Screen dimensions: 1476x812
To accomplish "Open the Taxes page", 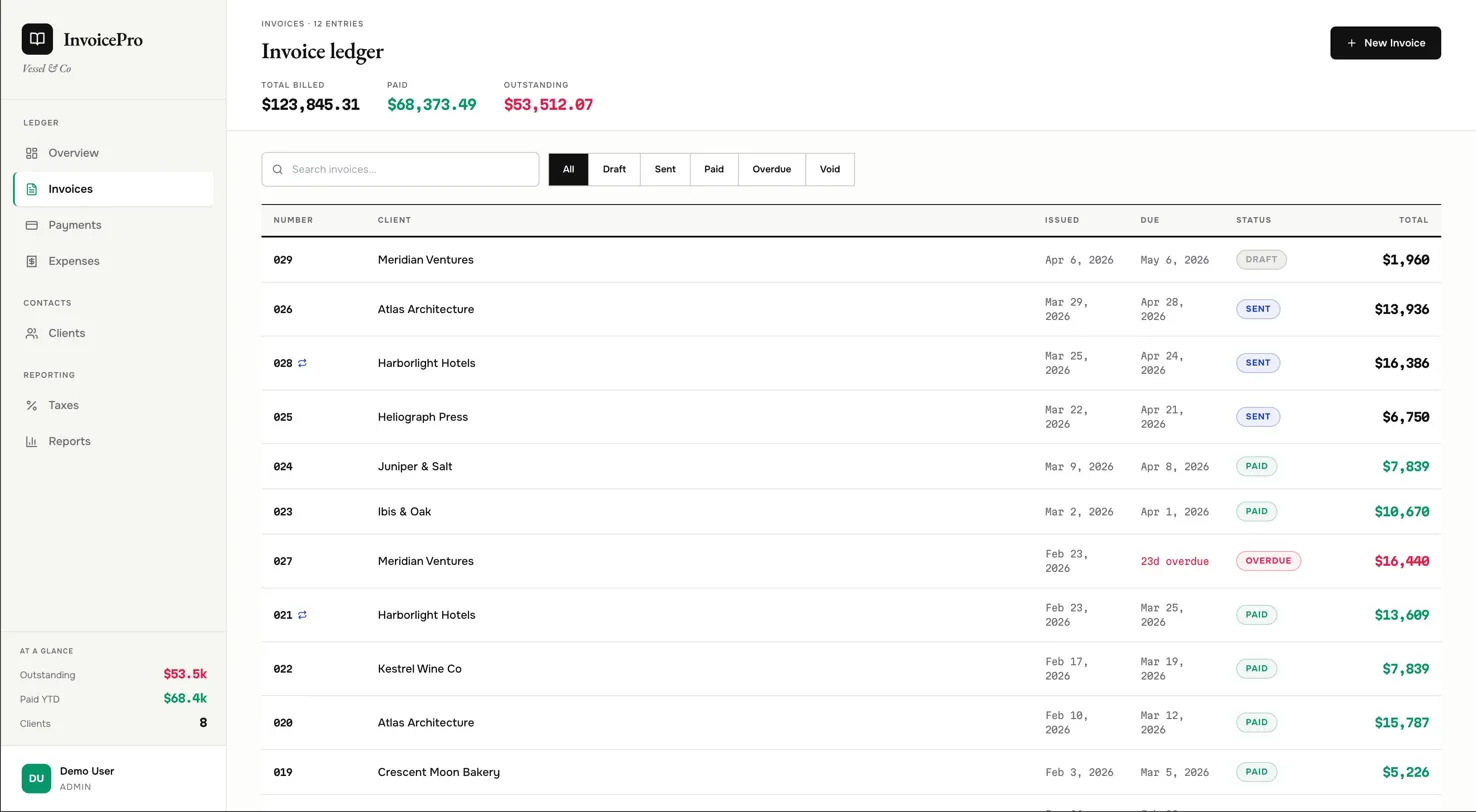I will [x=113, y=405].
